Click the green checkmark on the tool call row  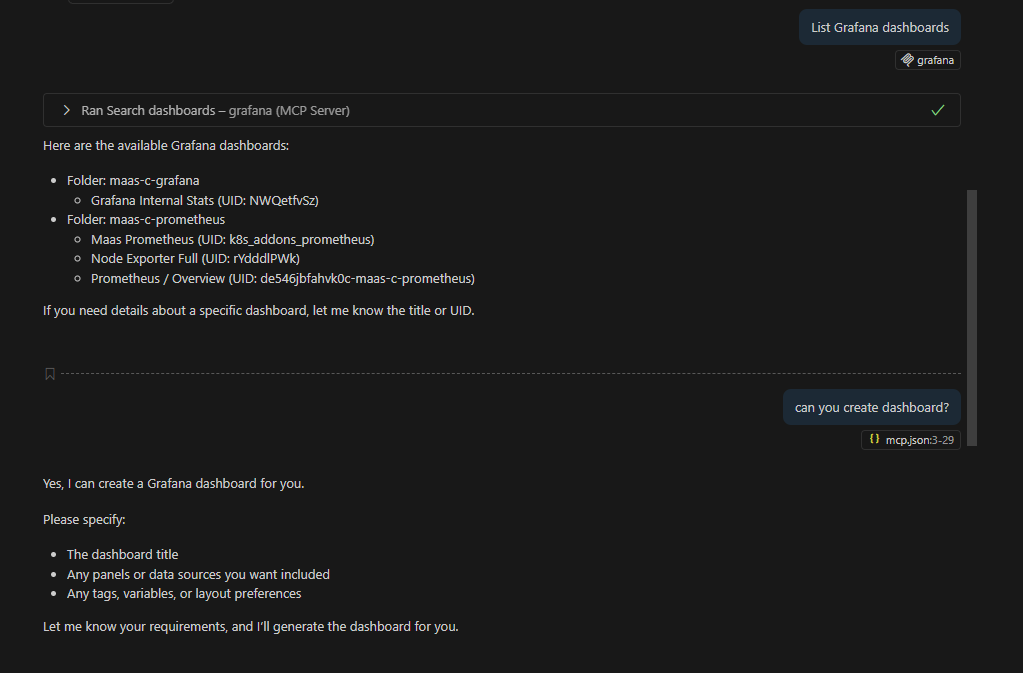[937, 110]
